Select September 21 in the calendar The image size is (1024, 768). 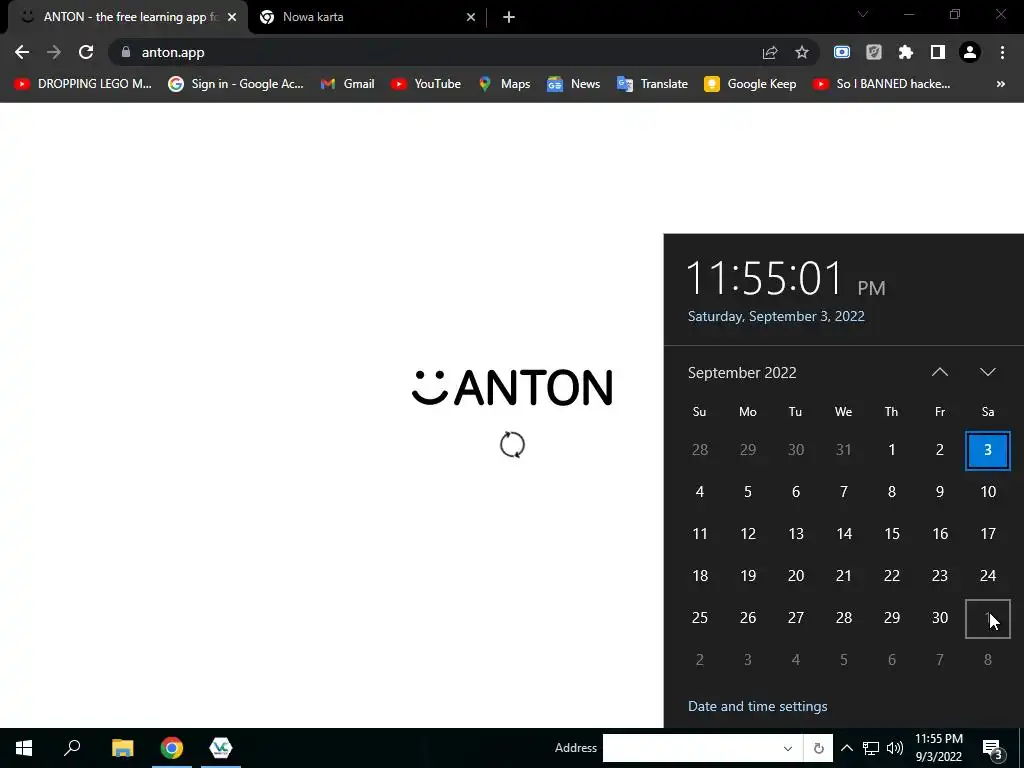click(x=844, y=576)
